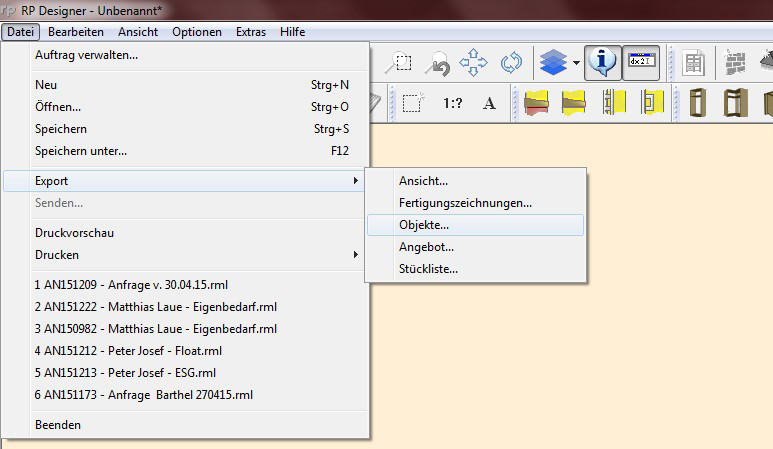Select Stückliste... export option

(x=475, y=269)
